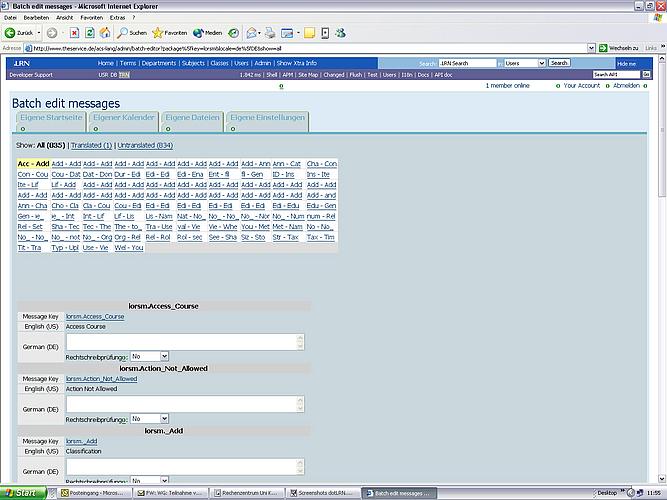Open the Mail icon dropdown arrow
The height and width of the screenshot is (500, 667).
259,33
